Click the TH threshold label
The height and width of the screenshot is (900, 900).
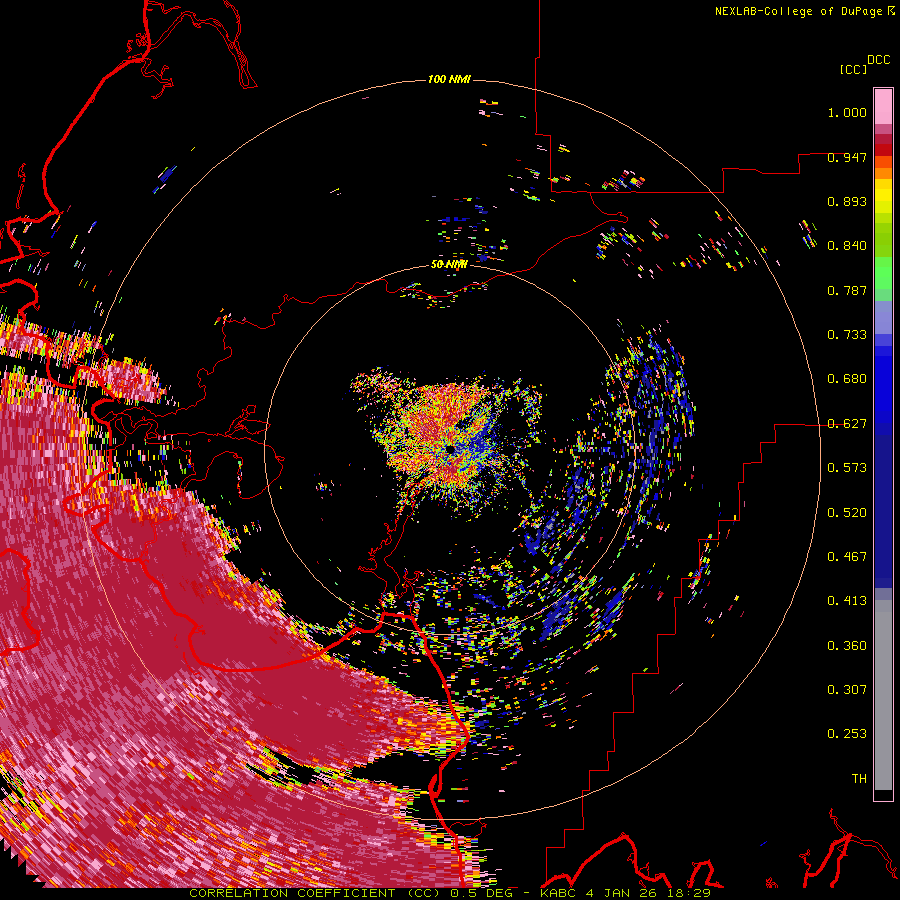point(859,779)
